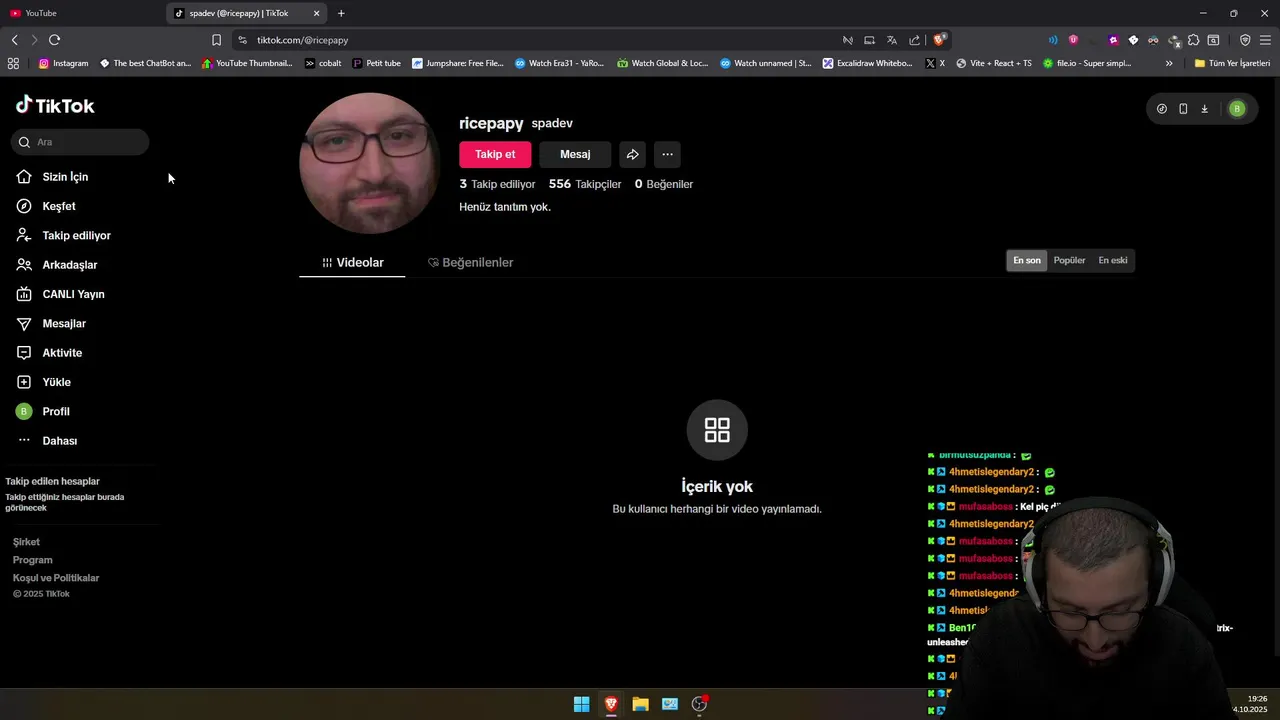The width and height of the screenshot is (1280, 720).
Task: Go back in browser
Action: point(14,40)
